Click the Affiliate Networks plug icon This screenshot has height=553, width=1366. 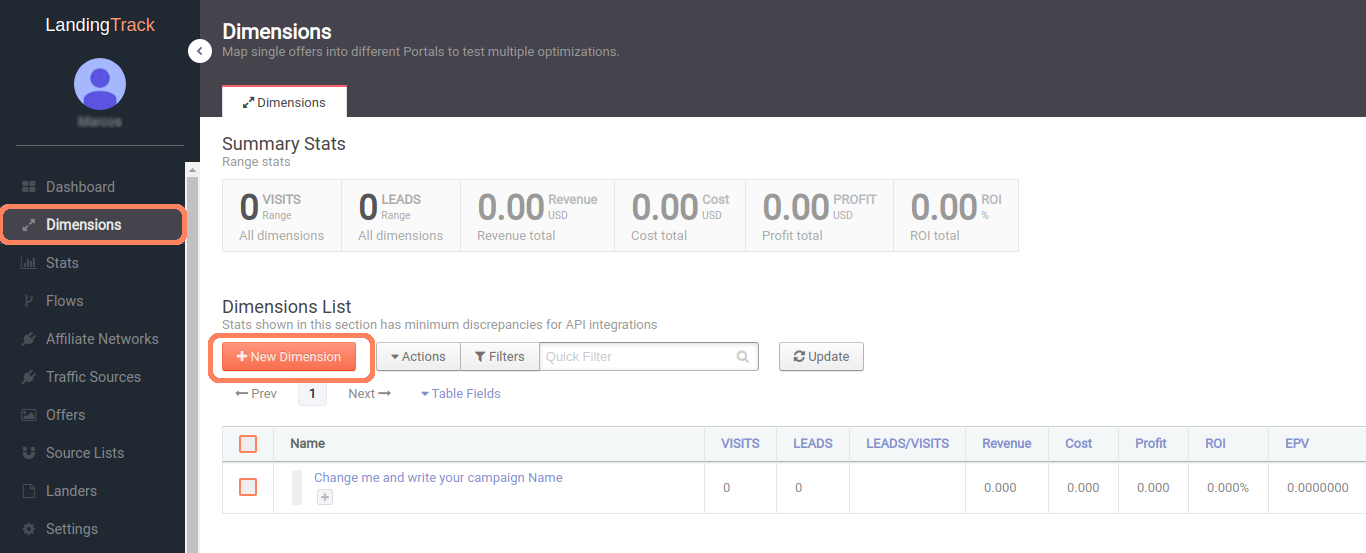28,339
